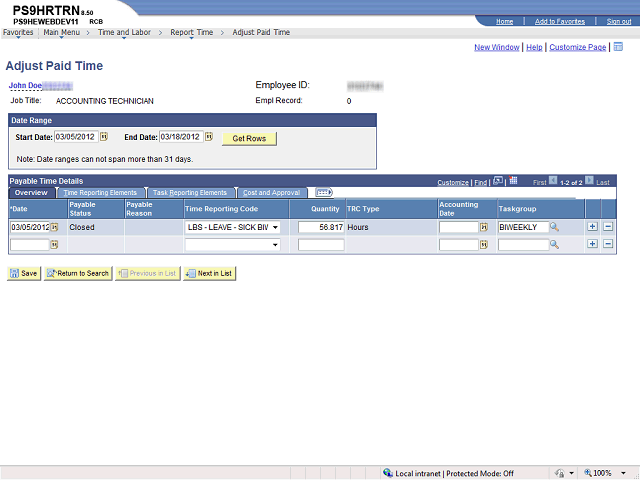This screenshot has height=480, width=640.
Task: Click the page http icon near Customize Page
Action: (618, 47)
